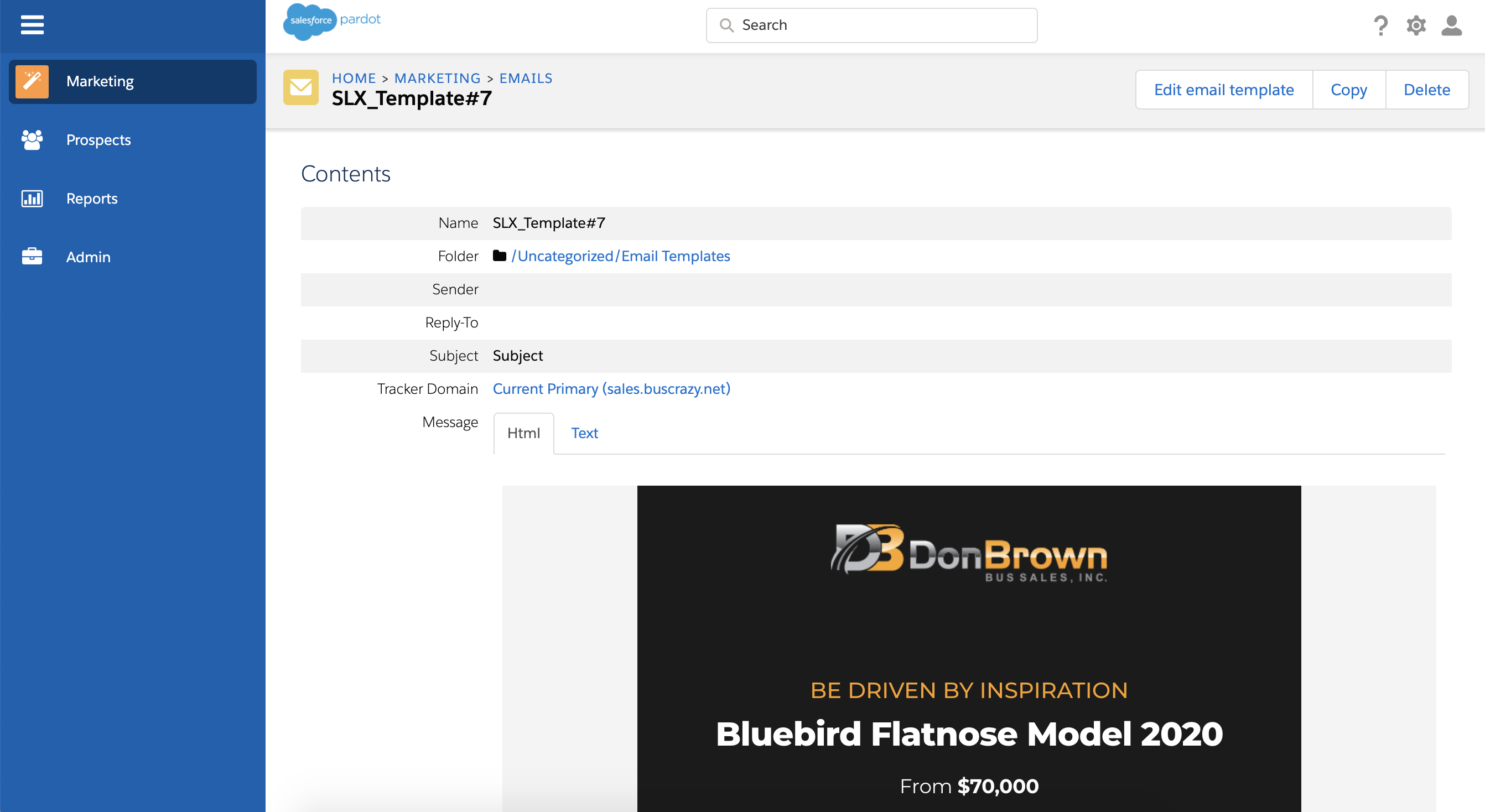The height and width of the screenshot is (812, 1485).
Task: Go to HOME breadcrumb link
Action: tap(354, 79)
